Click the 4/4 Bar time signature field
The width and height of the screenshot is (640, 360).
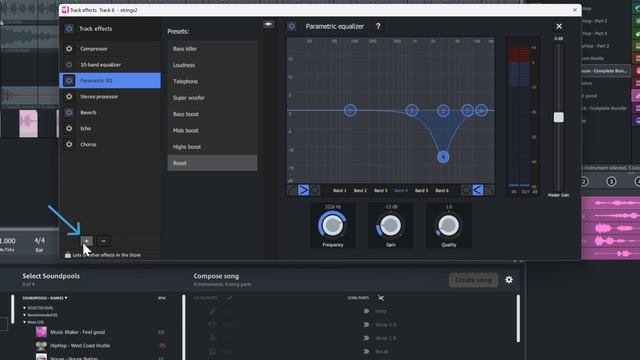tap(39, 244)
